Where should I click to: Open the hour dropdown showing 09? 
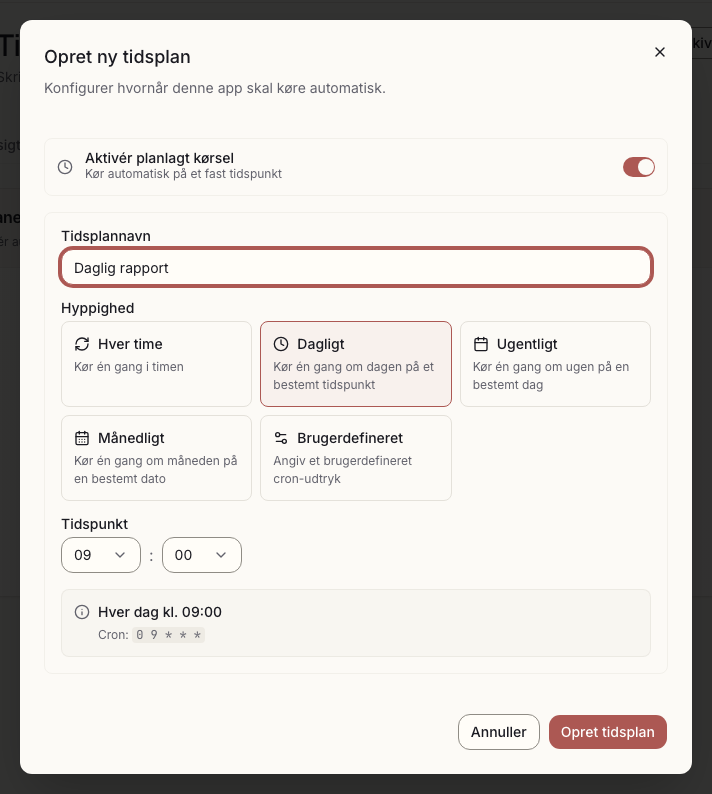point(101,555)
